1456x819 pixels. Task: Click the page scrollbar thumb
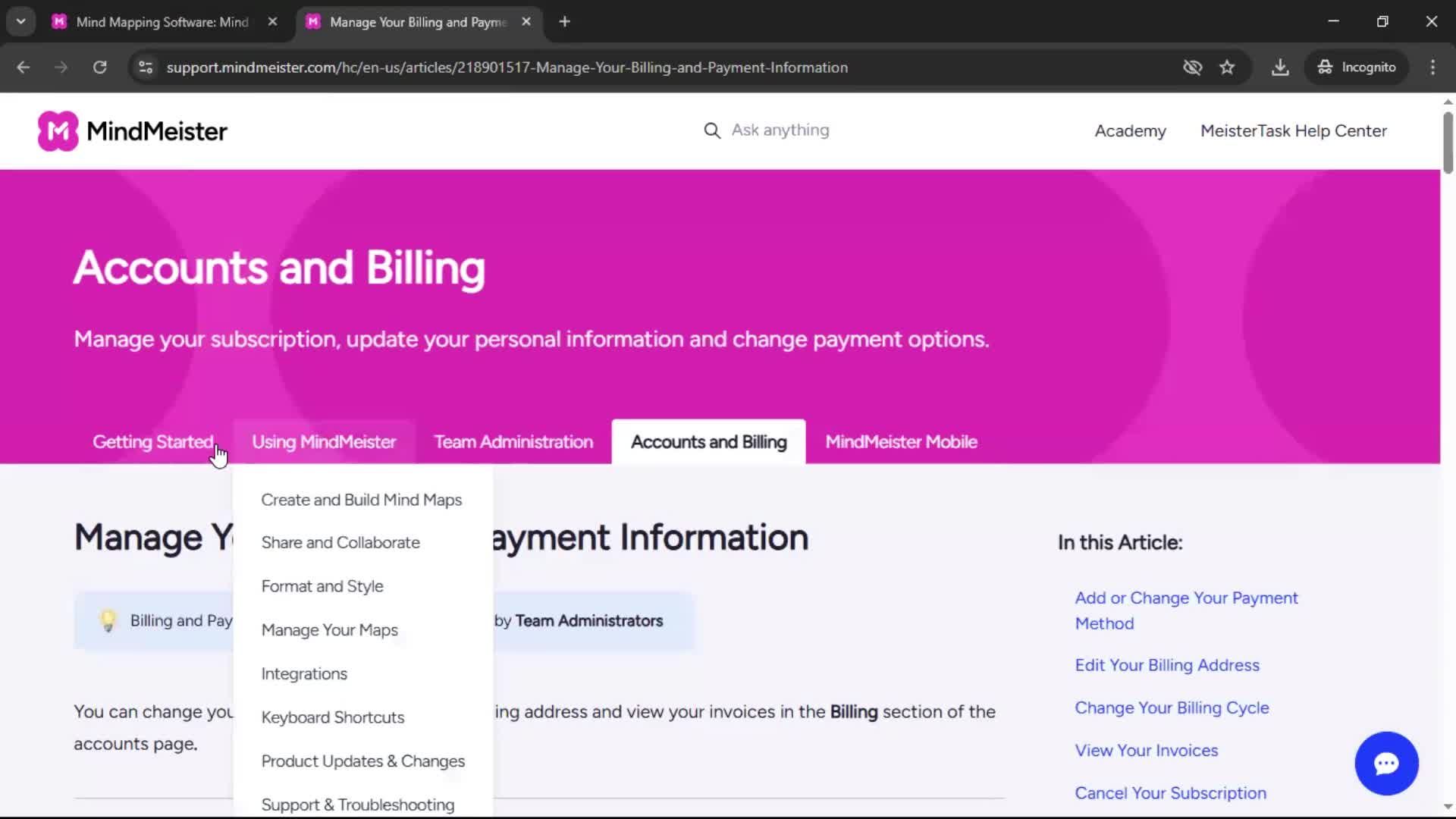[1448, 143]
